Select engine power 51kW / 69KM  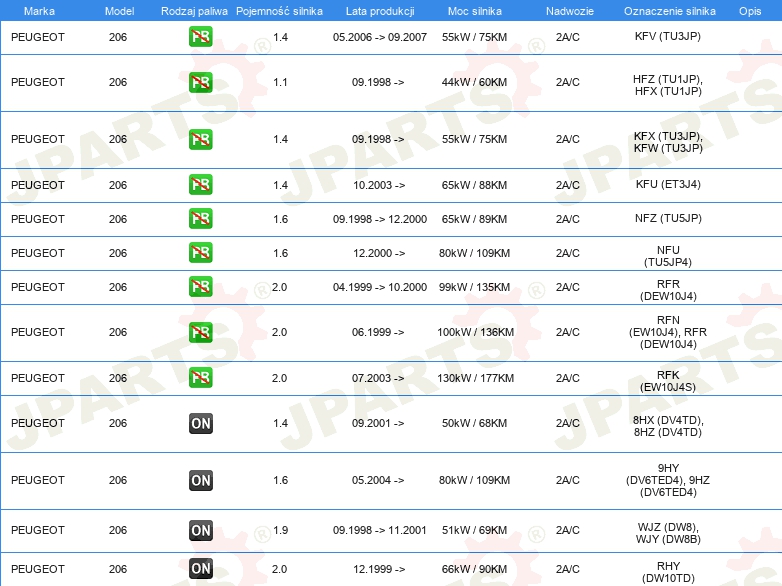tap(474, 530)
